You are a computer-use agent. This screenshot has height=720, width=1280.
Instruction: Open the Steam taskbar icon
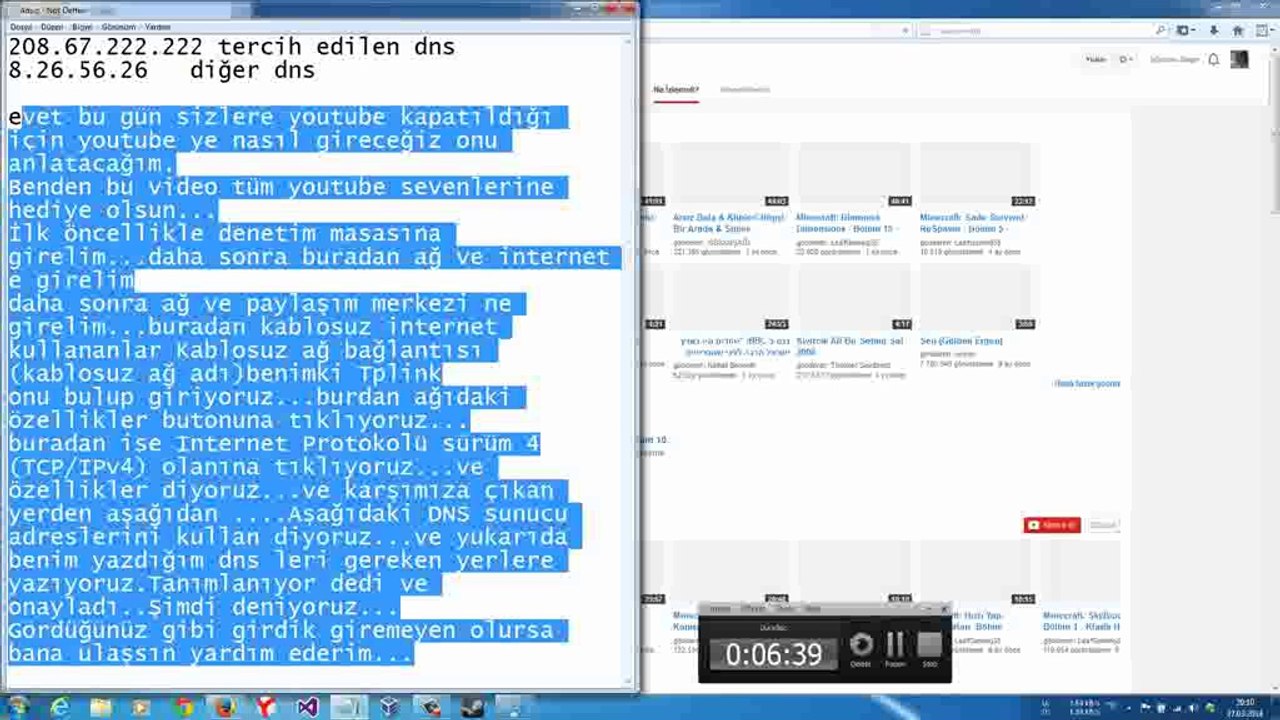472,707
